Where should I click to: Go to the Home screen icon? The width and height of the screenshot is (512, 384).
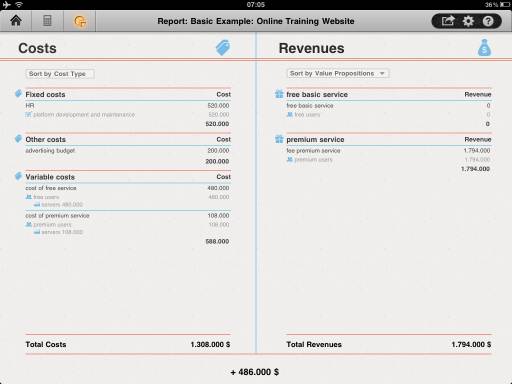click(x=16, y=21)
